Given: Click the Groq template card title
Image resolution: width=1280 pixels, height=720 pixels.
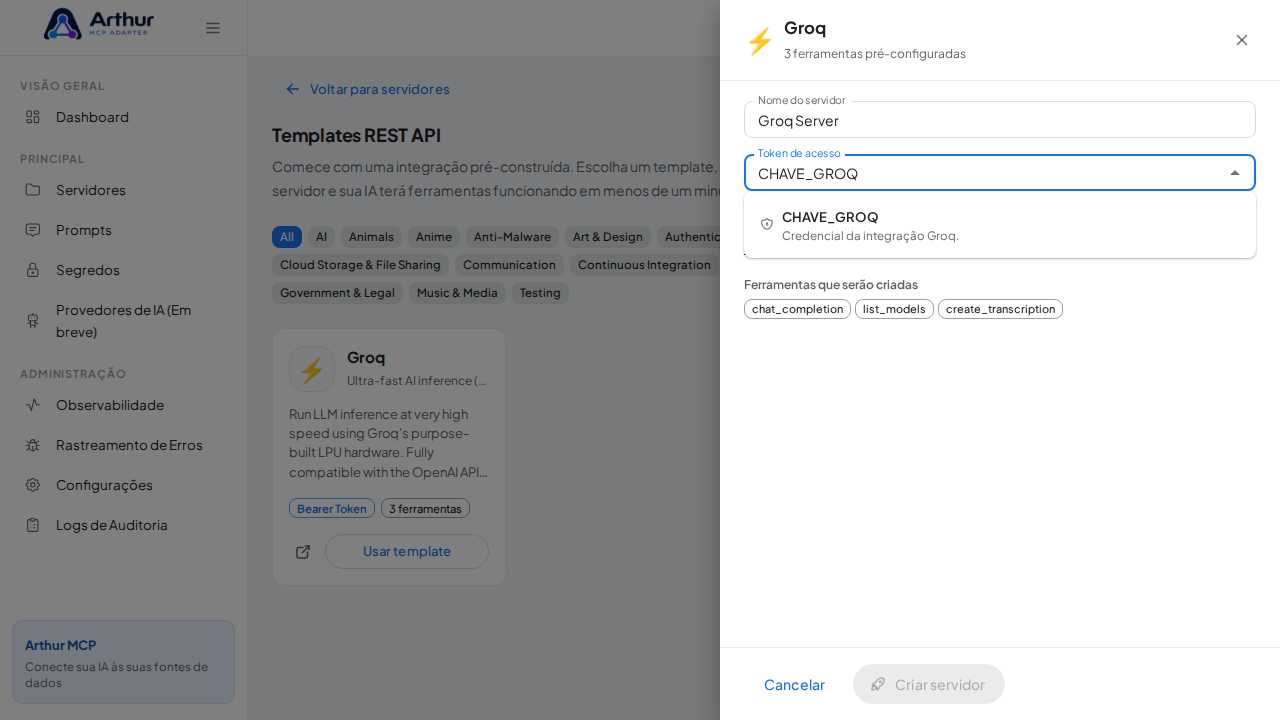Looking at the screenshot, I should (x=366, y=357).
